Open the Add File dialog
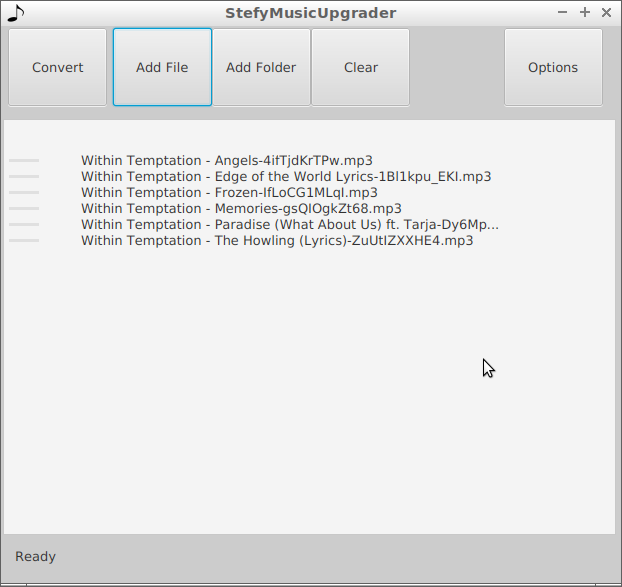 click(162, 67)
